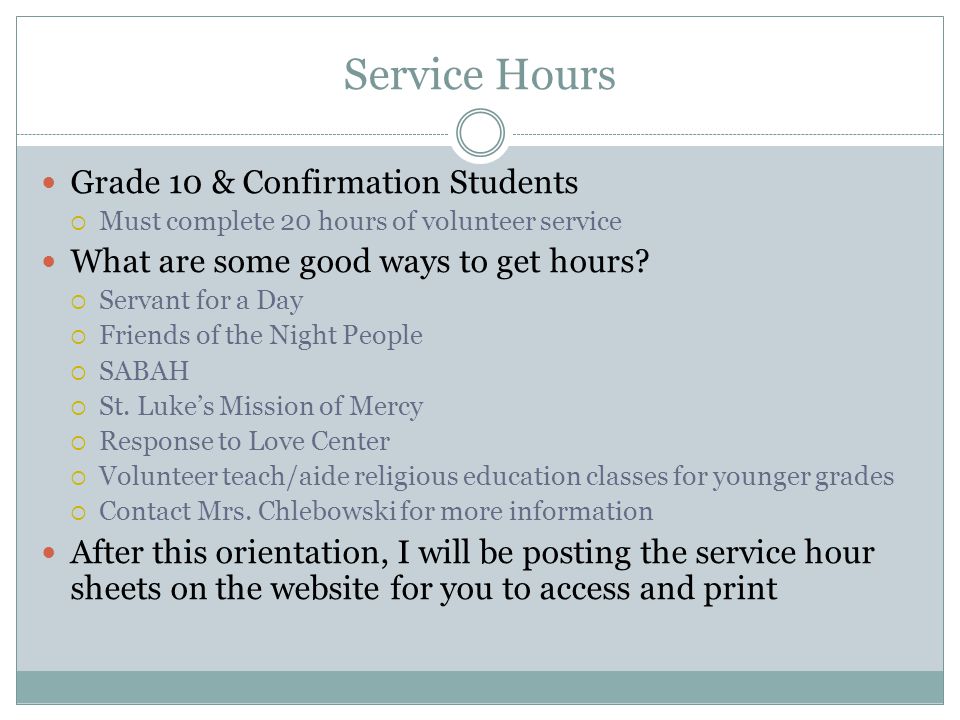Viewport: 960px width, 720px height.
Task: Click the hollow bullet beside SABAH
Action: click(78, 372)
